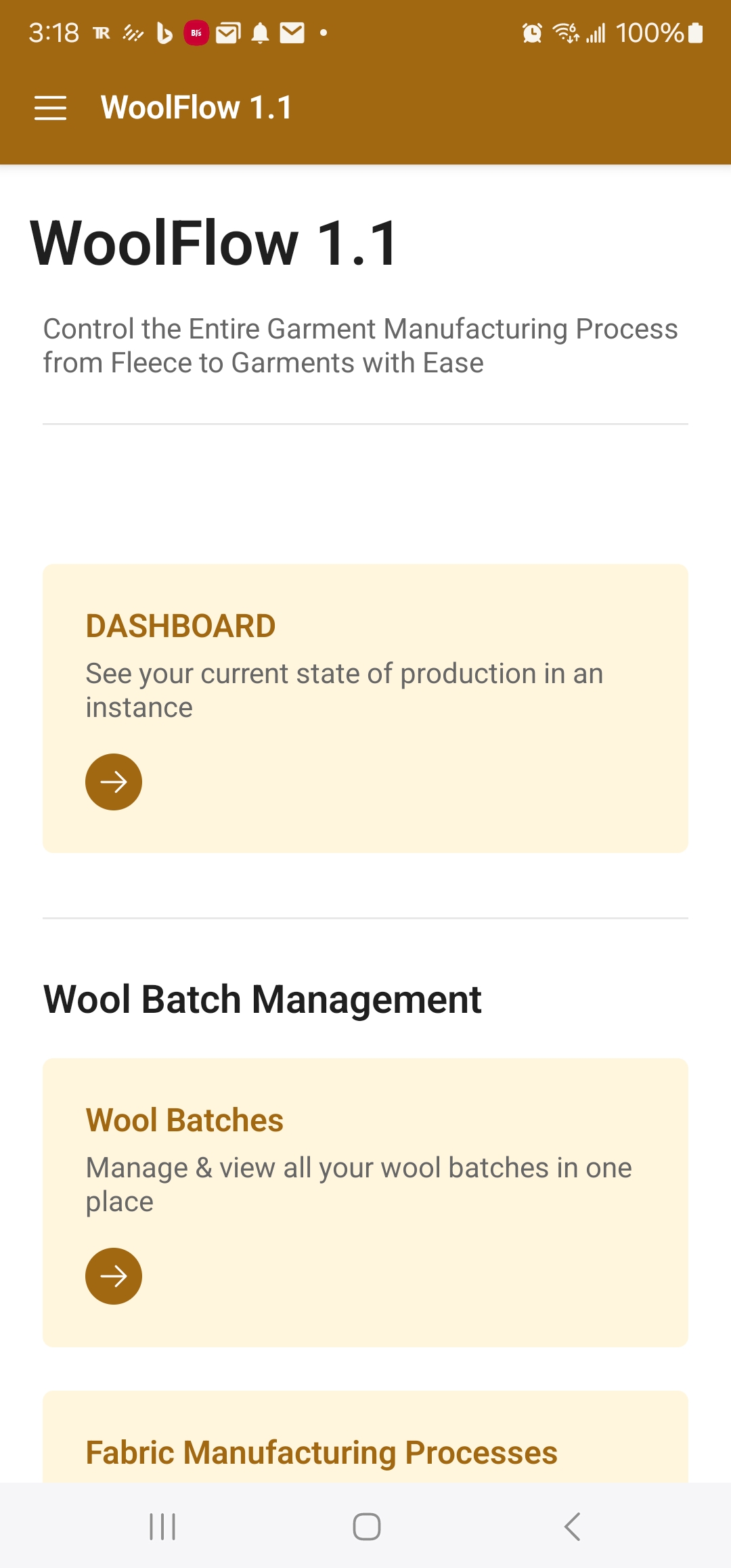Tap the Wool Batch Management section heading
This screenshot has width=731, height=1568.
[x=262, y=999]
